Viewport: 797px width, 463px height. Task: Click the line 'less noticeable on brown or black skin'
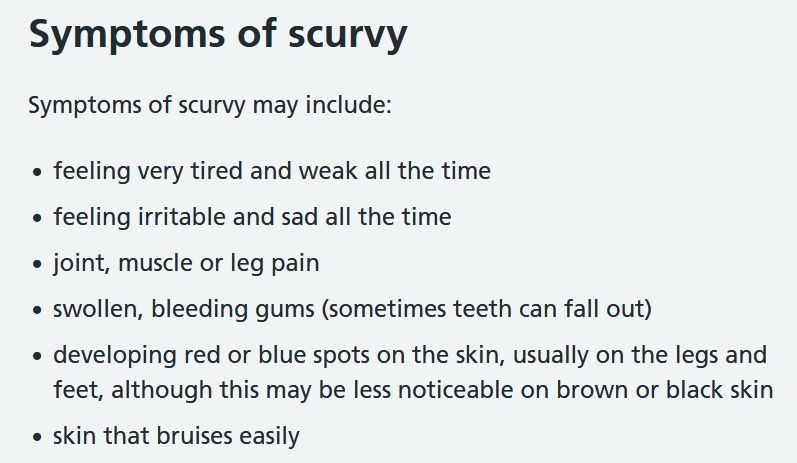(x=413, y=390)
